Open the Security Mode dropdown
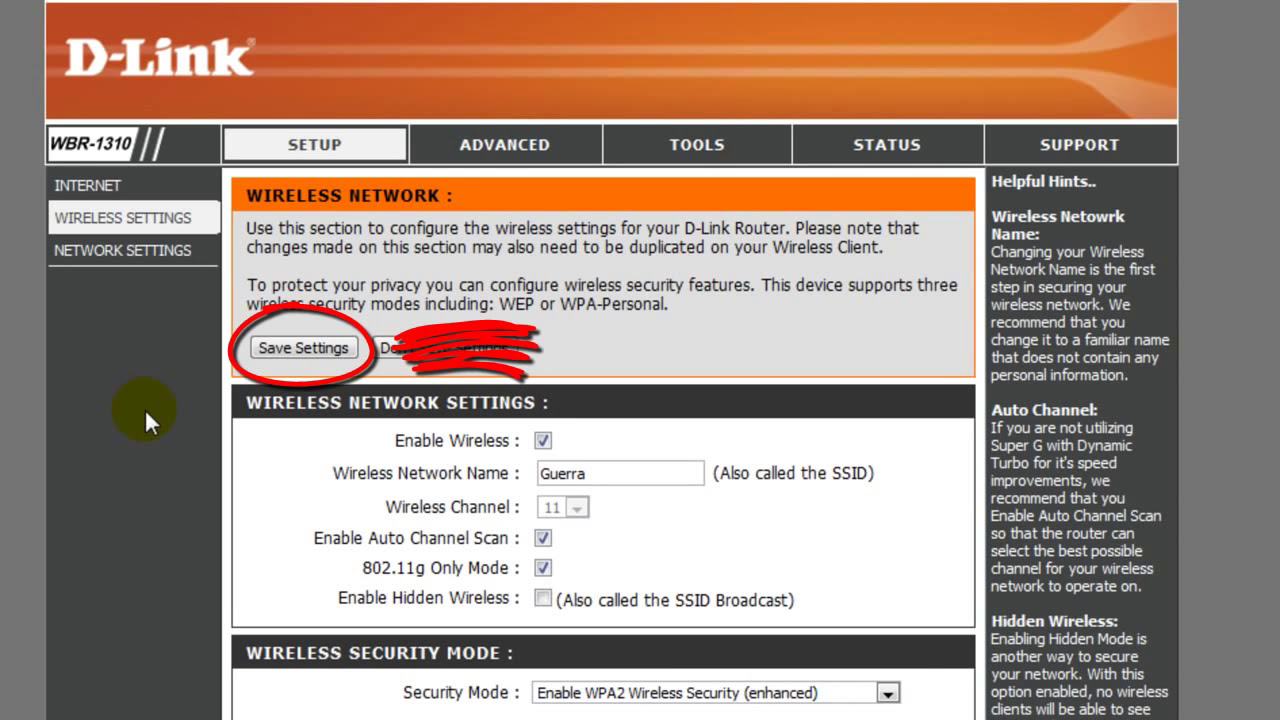Screen dimensions: 1280x720 pyautogui.click(x=716, y=692)
